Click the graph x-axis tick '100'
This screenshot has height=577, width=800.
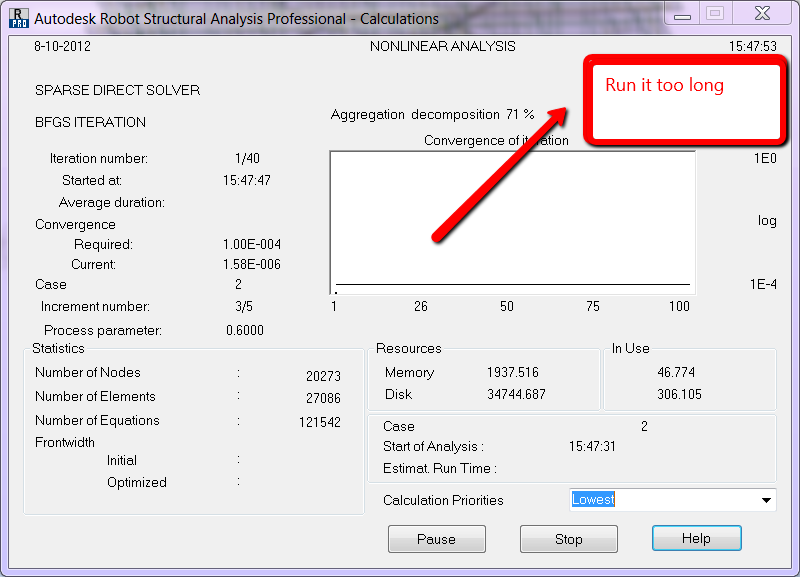[x=679, y=306]
